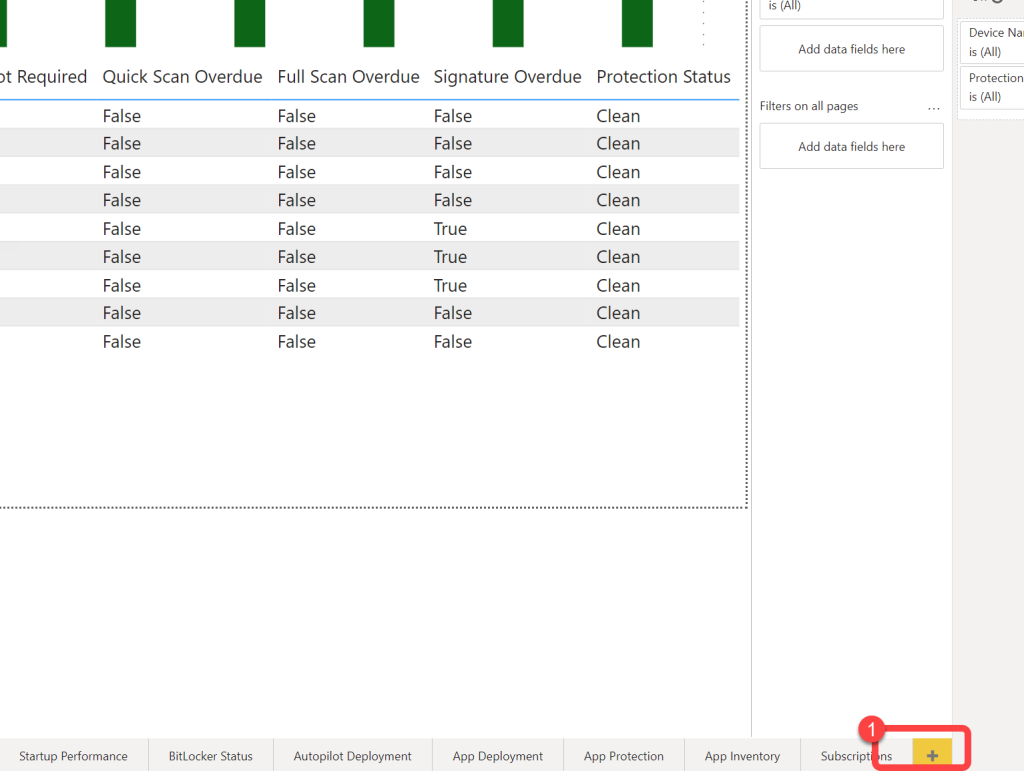Viewport: 1024px width, 771px height.
Task: Select the App Deployment page tab
Action: click(x=497, y=756)
